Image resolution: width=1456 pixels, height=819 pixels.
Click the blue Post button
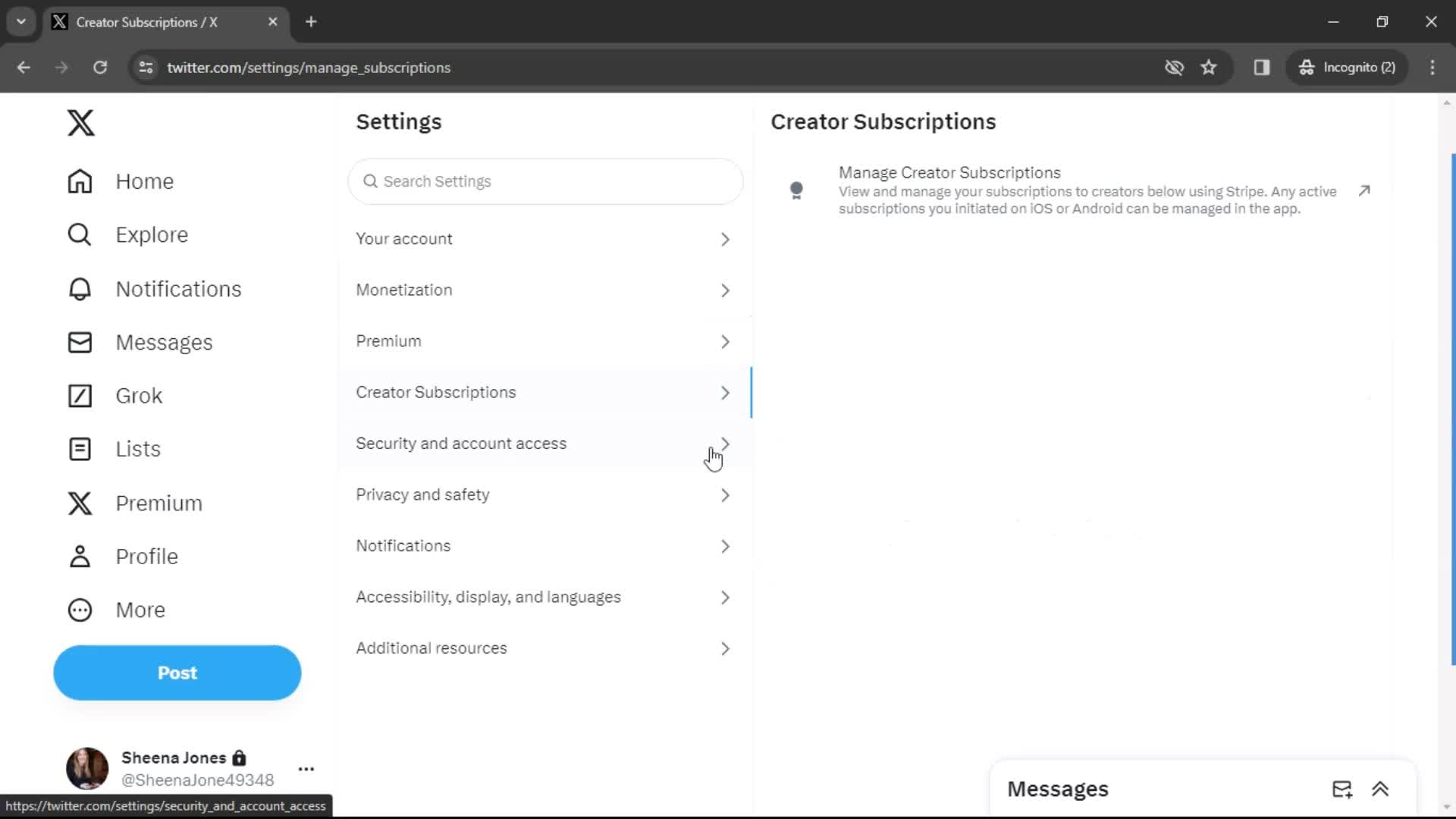(x=177, y=673)
